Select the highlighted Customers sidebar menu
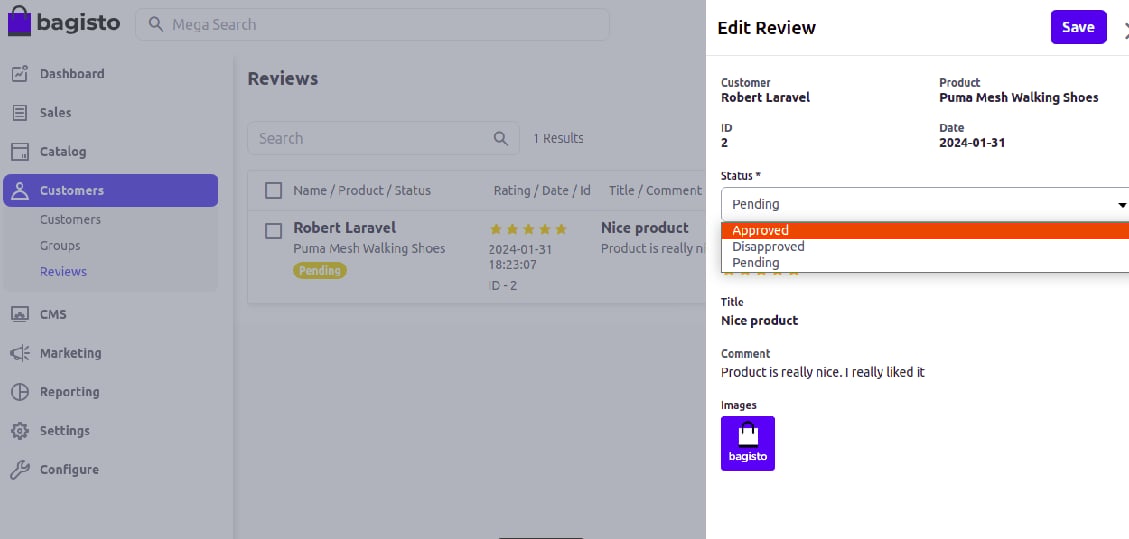The image size is (1129, 539). [x=110, y=191]
